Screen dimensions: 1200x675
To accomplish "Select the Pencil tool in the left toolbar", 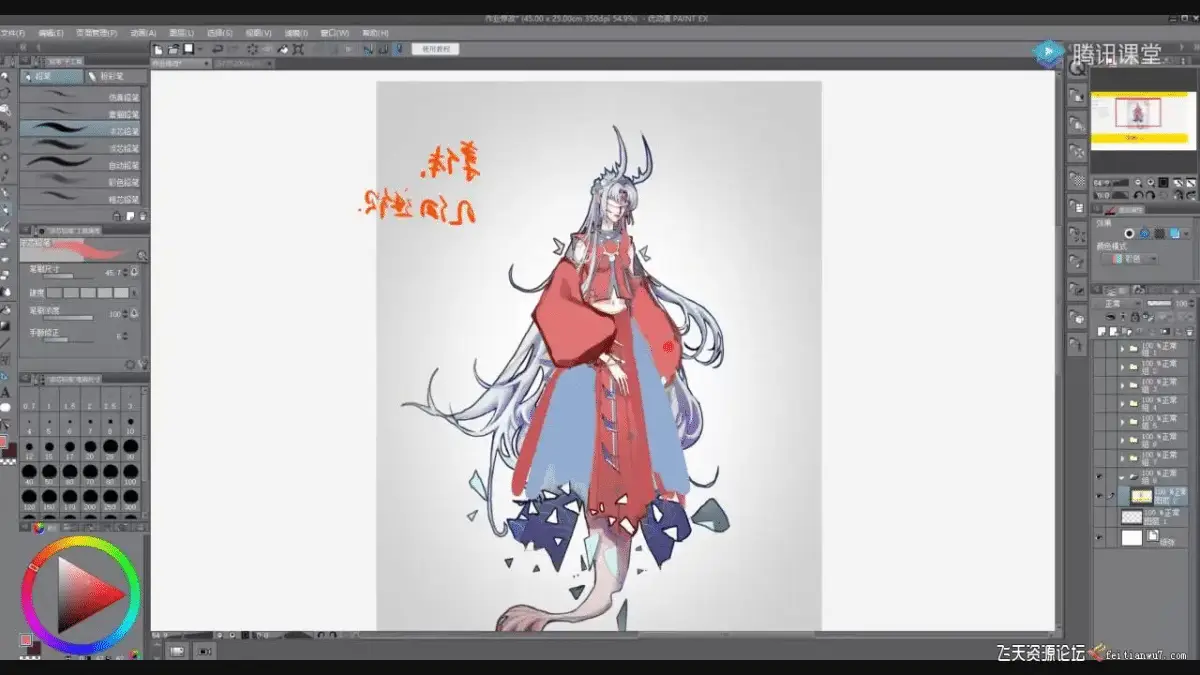I will pyautogui.click(x=5, y=211).
